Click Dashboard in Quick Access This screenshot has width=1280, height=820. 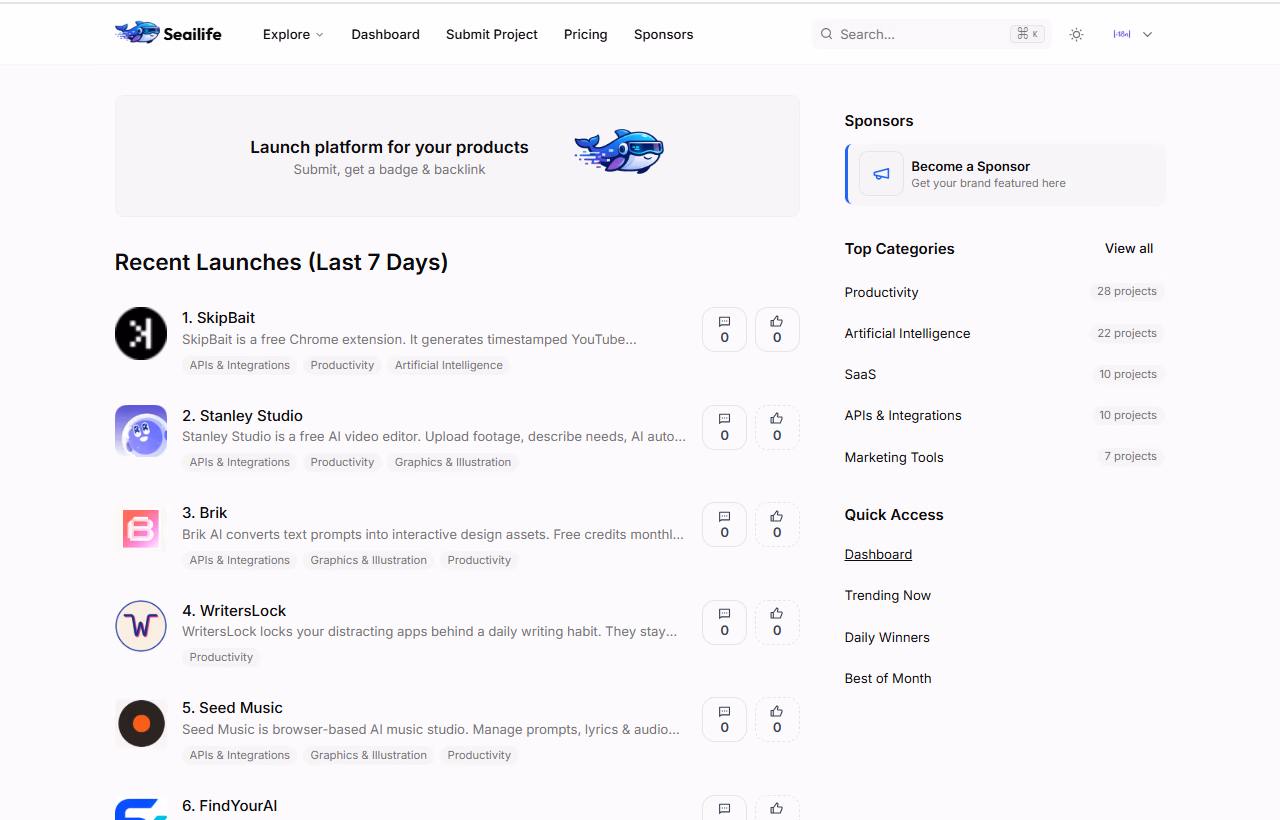878,554
